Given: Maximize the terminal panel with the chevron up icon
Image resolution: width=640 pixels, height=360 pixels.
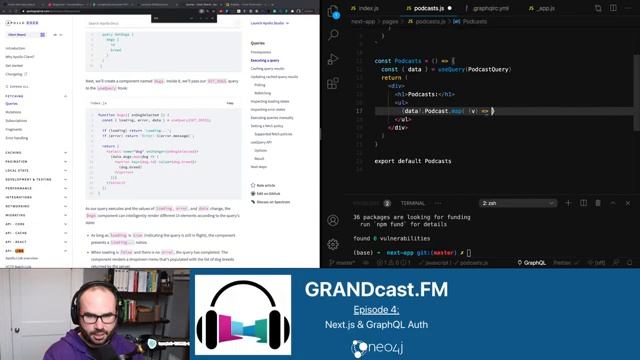Looking at the screenshot, I should point(613,203).
